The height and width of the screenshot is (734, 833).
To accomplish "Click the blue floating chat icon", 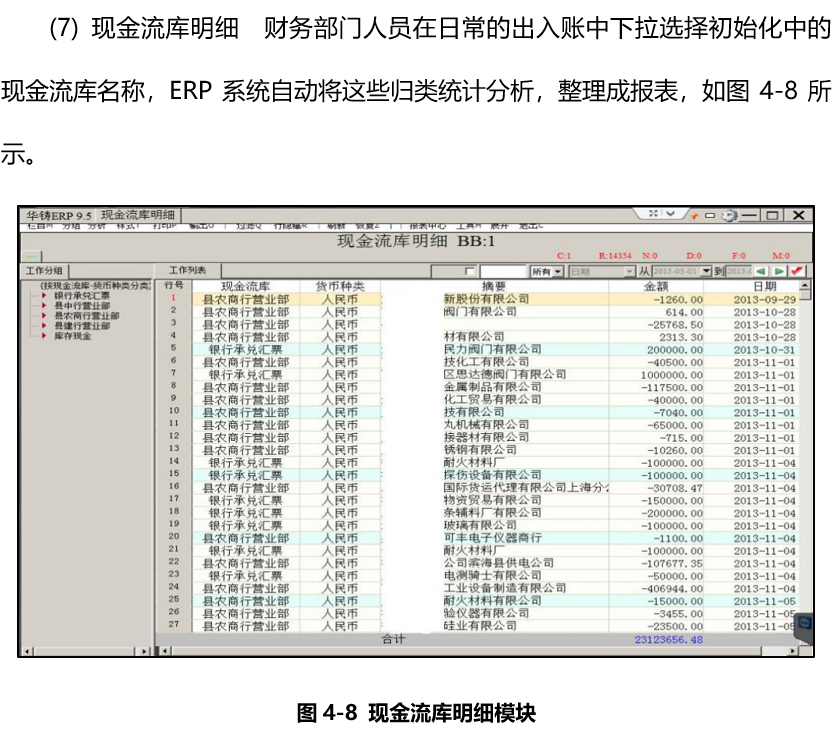I will [x=802, y=623].
